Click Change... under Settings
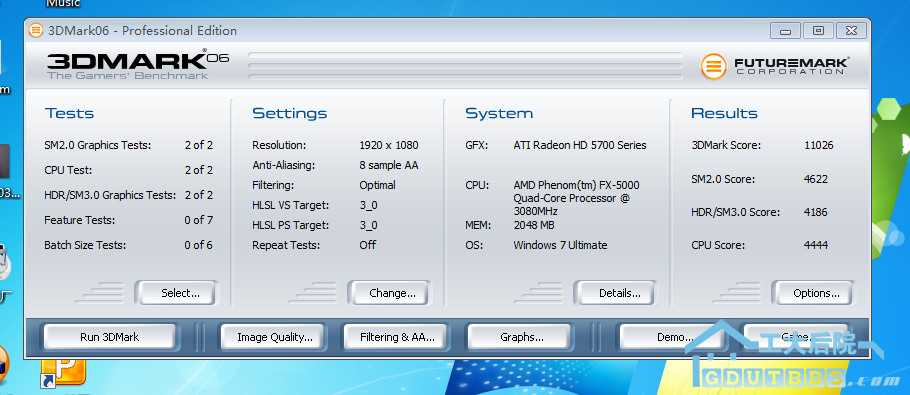 coord(389,293)
